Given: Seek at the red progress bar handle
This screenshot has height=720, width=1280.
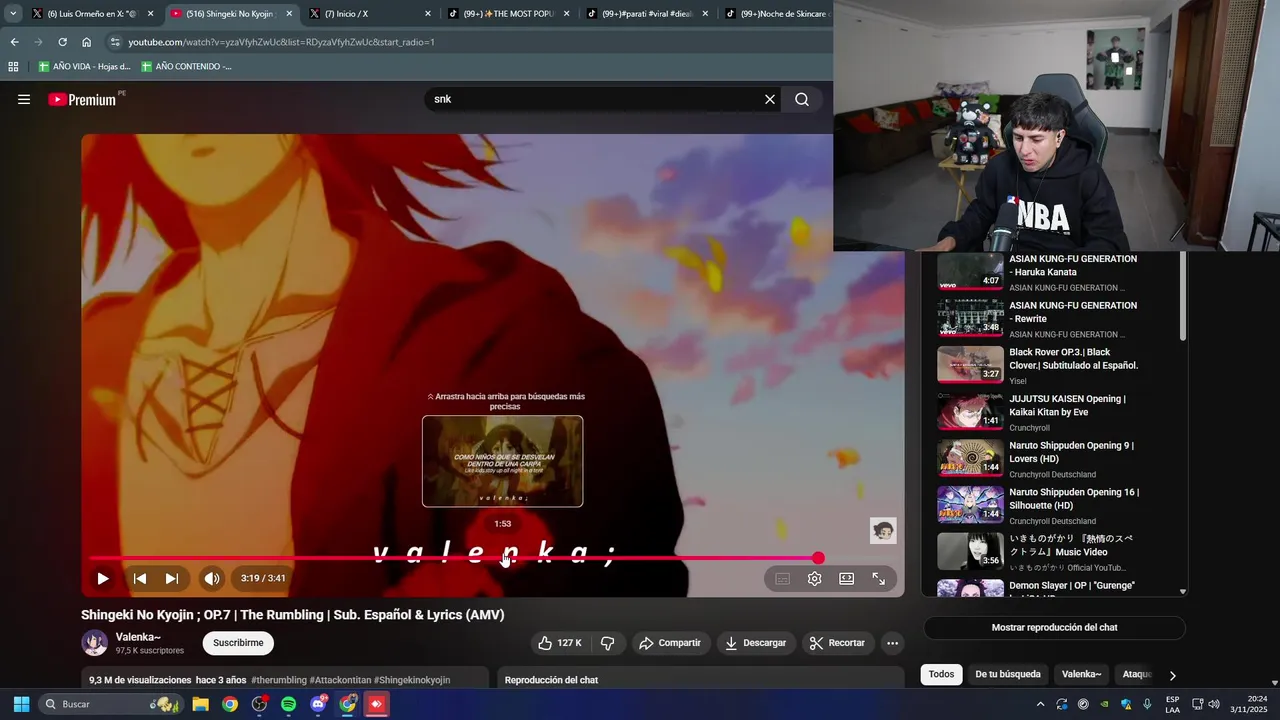Looking at the screenshot, I should pos(819,558).
